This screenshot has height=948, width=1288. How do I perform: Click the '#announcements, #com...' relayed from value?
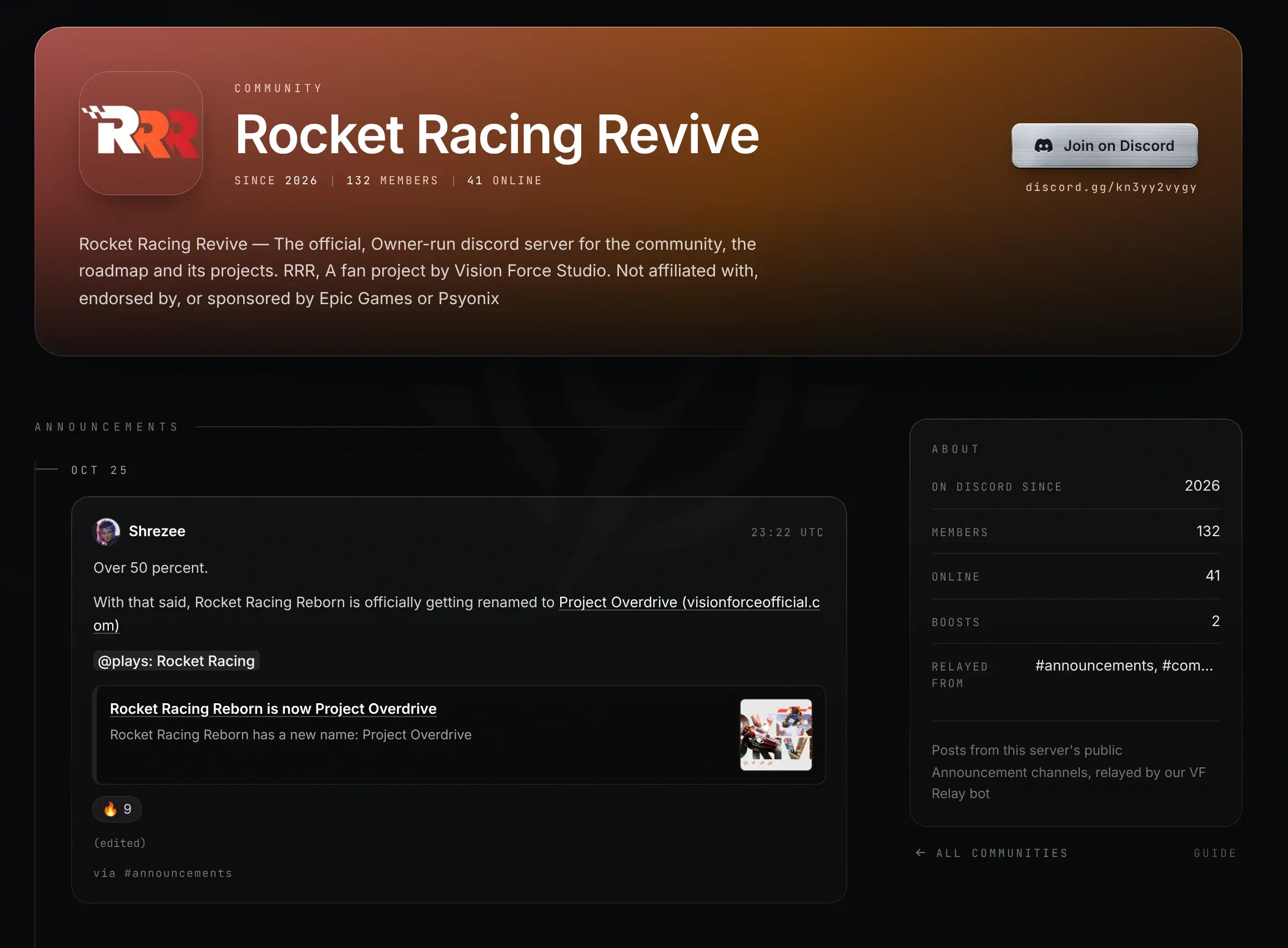pyautogui.click(x=1124, y=665)
